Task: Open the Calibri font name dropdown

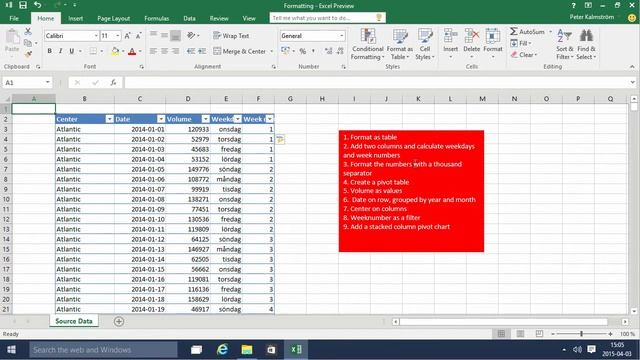Action: tap(96, 36)
